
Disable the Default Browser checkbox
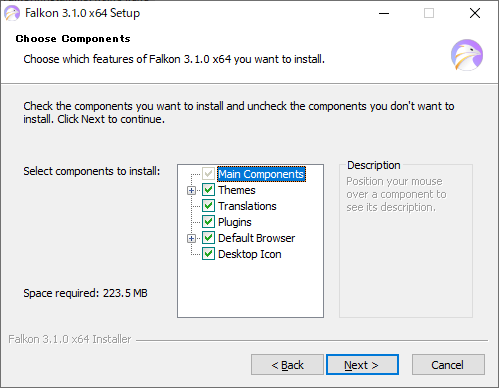click(208, 238)
